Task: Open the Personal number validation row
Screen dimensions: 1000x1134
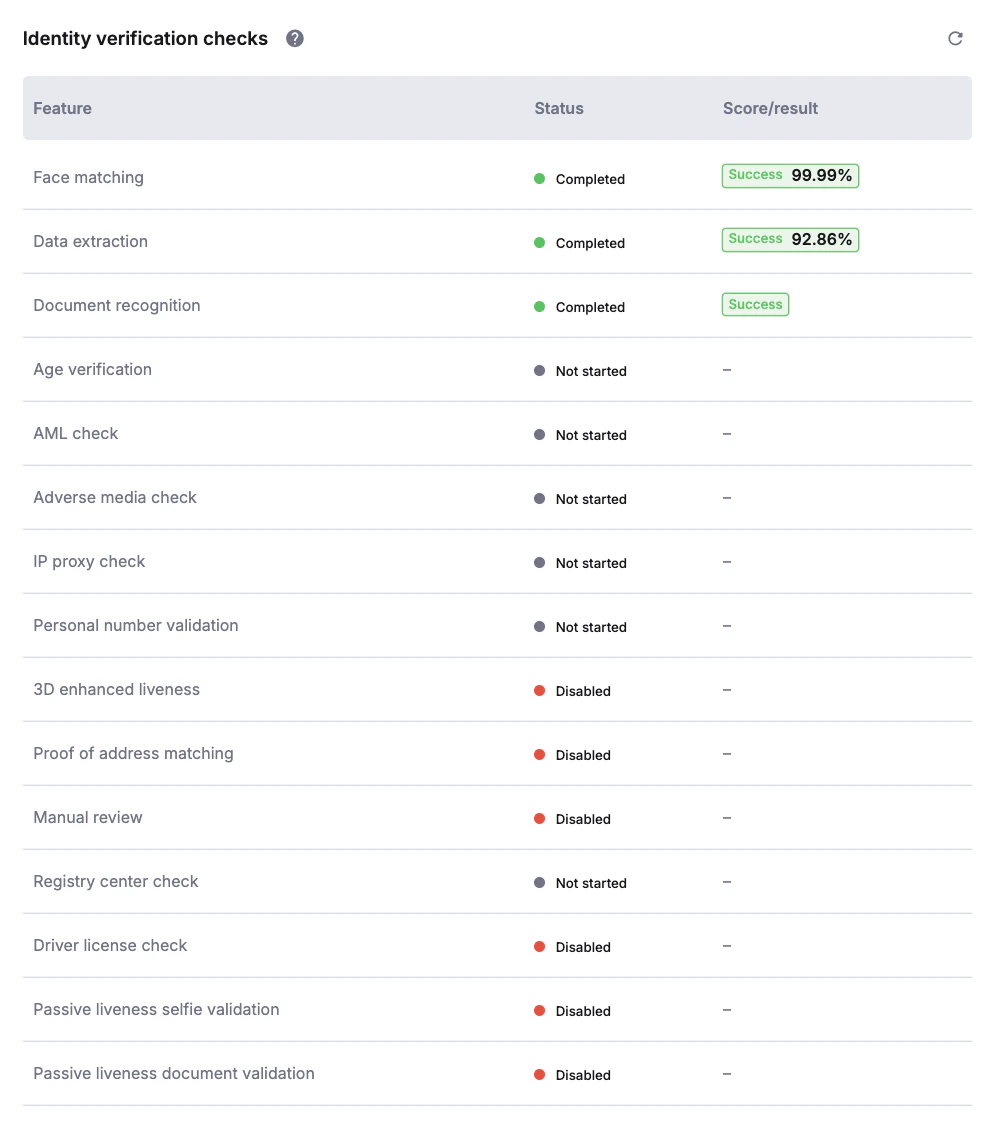Action: 136,626
